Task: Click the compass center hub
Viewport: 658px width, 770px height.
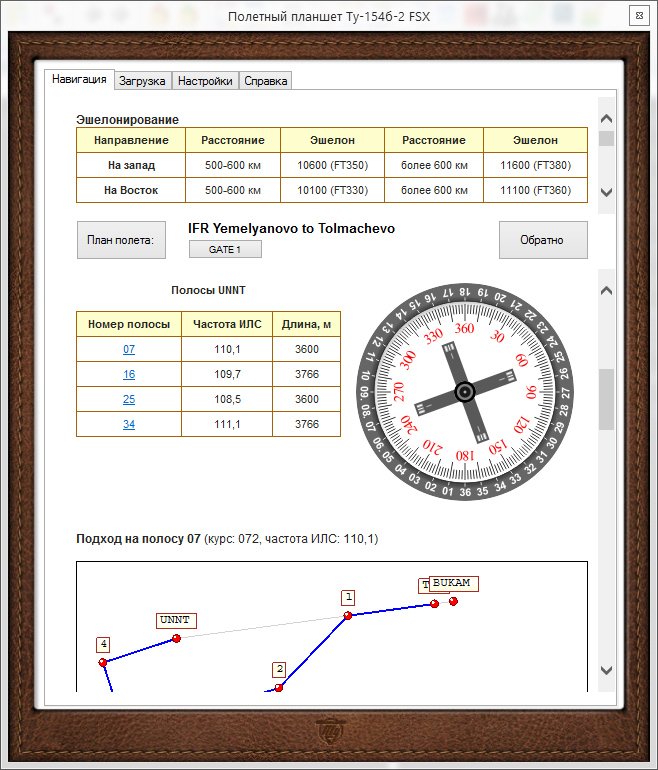Action: (464, 392)
